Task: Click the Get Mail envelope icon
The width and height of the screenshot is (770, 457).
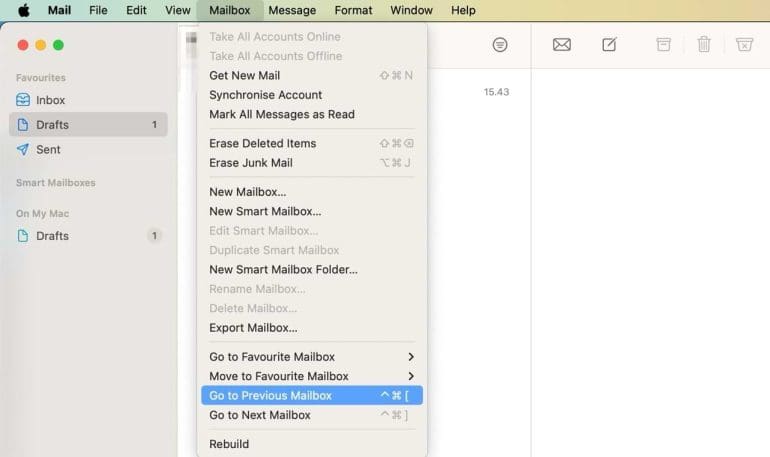Action: coord(562,45)
